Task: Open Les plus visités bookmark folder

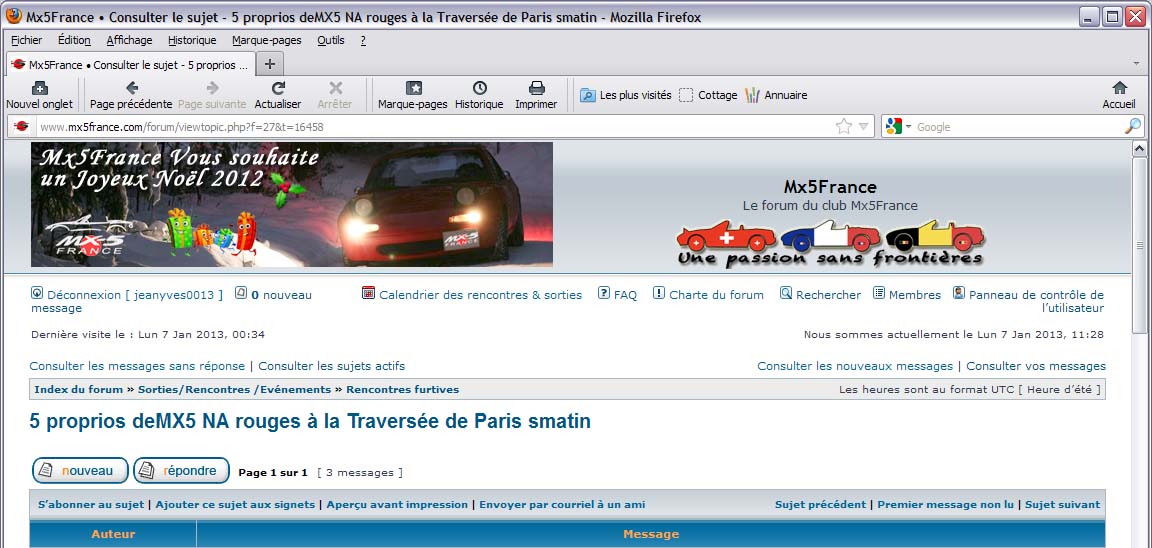Action: pos(626,95)
